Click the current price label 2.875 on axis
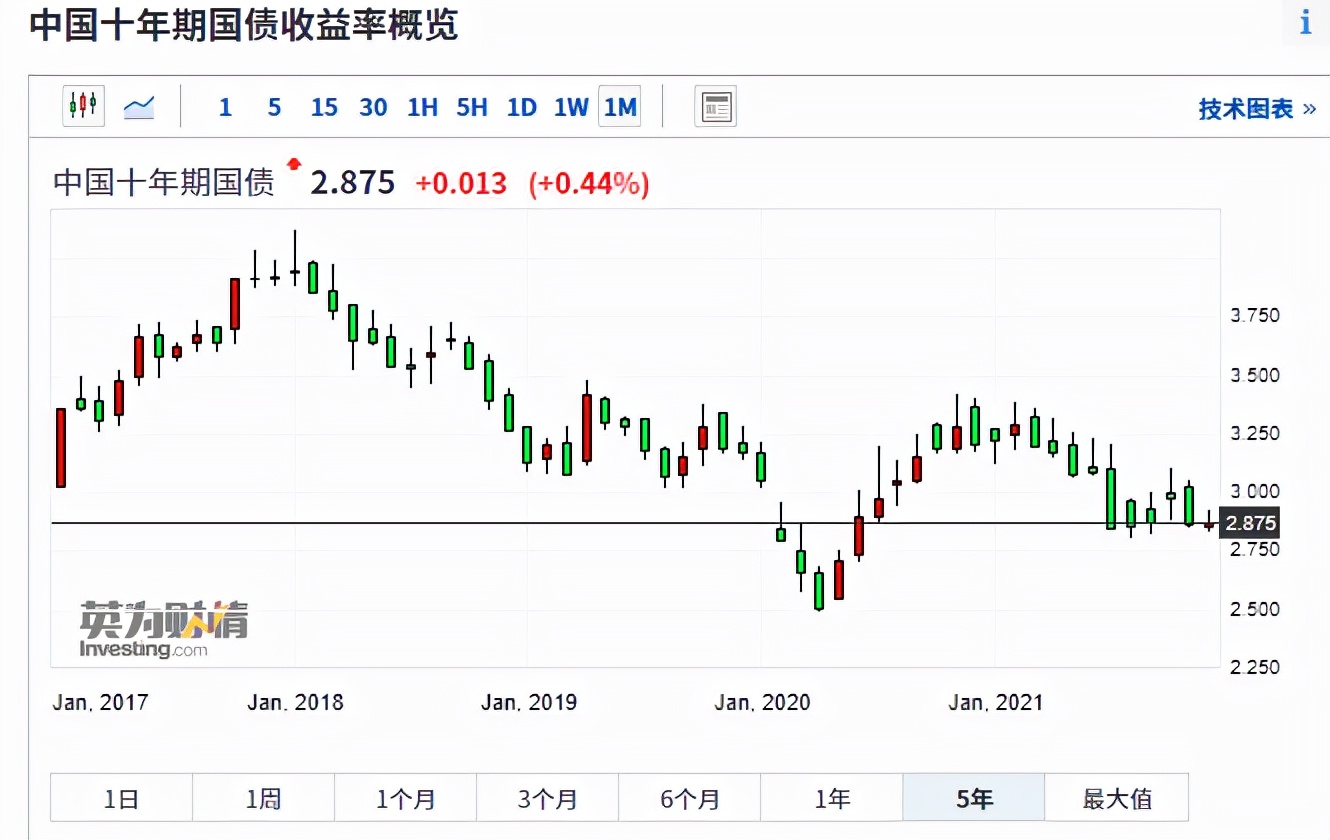The width and height of the screenshot is (1330, 840). point(1249,522)
